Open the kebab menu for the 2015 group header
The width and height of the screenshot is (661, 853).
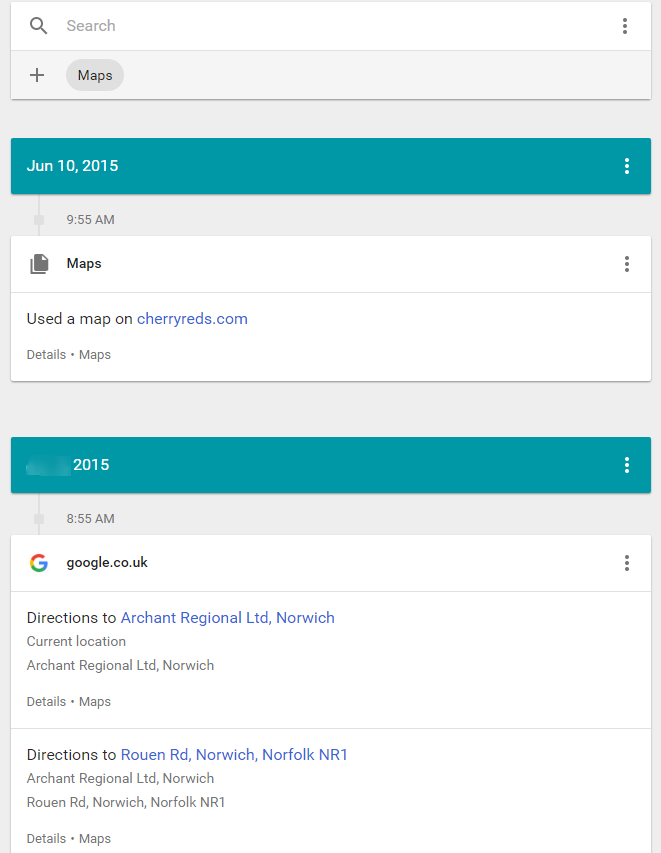(x=627, y=465)
